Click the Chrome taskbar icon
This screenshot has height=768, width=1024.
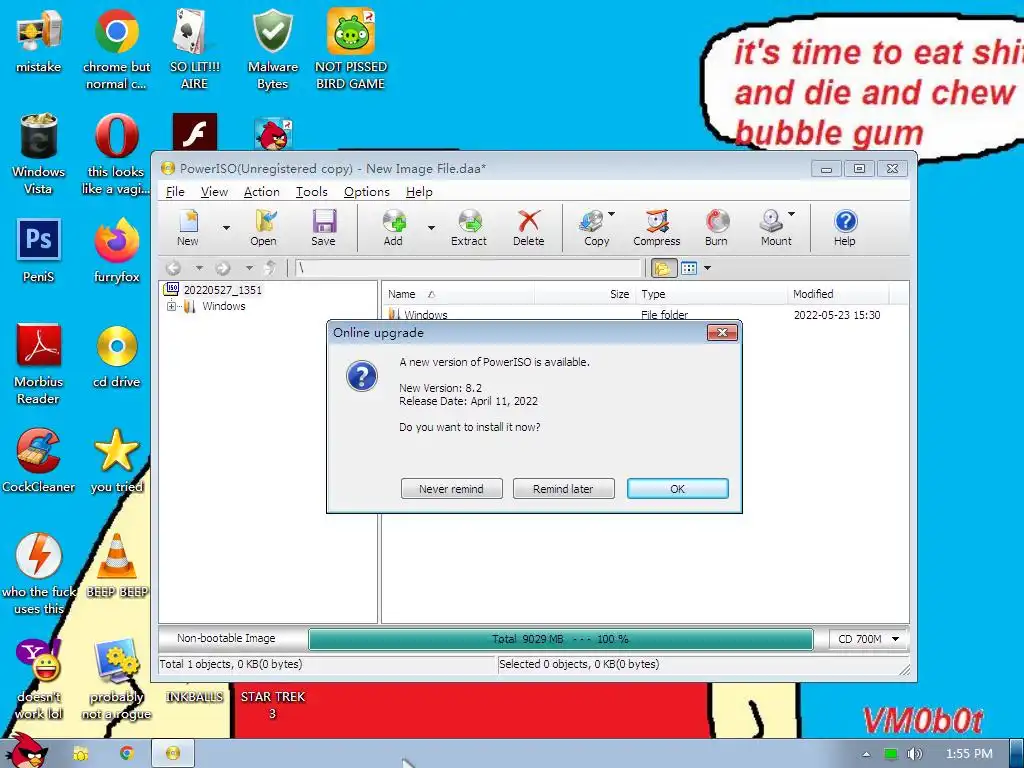point(126,754)
